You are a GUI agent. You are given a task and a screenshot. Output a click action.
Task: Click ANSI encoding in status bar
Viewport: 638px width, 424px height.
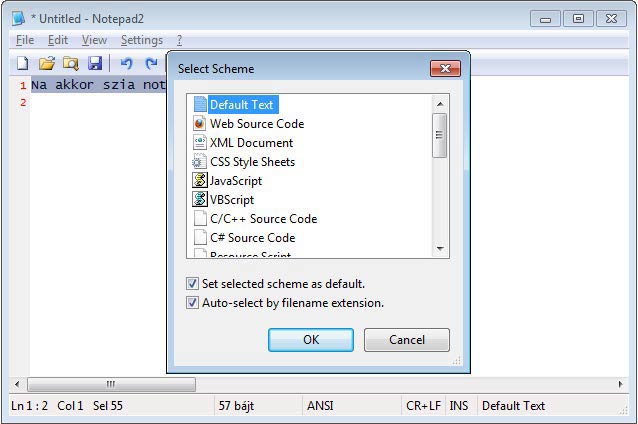321,406
